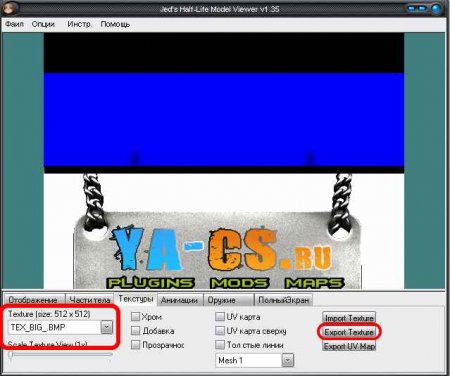Enable the UV карта checkbox

coord(220,317)
